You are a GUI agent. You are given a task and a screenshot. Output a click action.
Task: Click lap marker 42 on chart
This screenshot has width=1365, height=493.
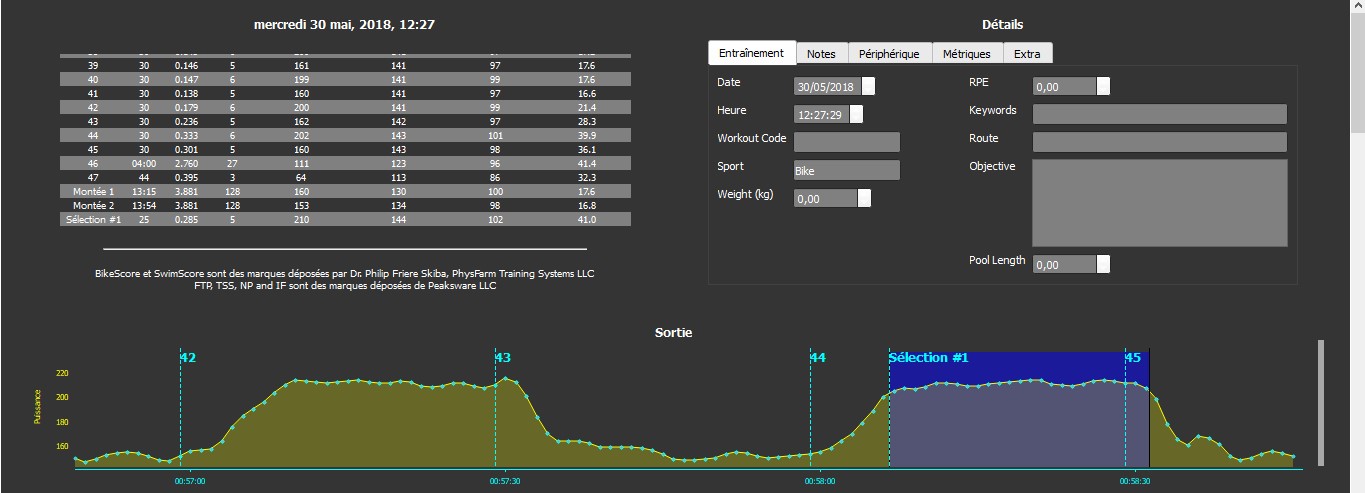pyautogui.click(x=188, y=357)
